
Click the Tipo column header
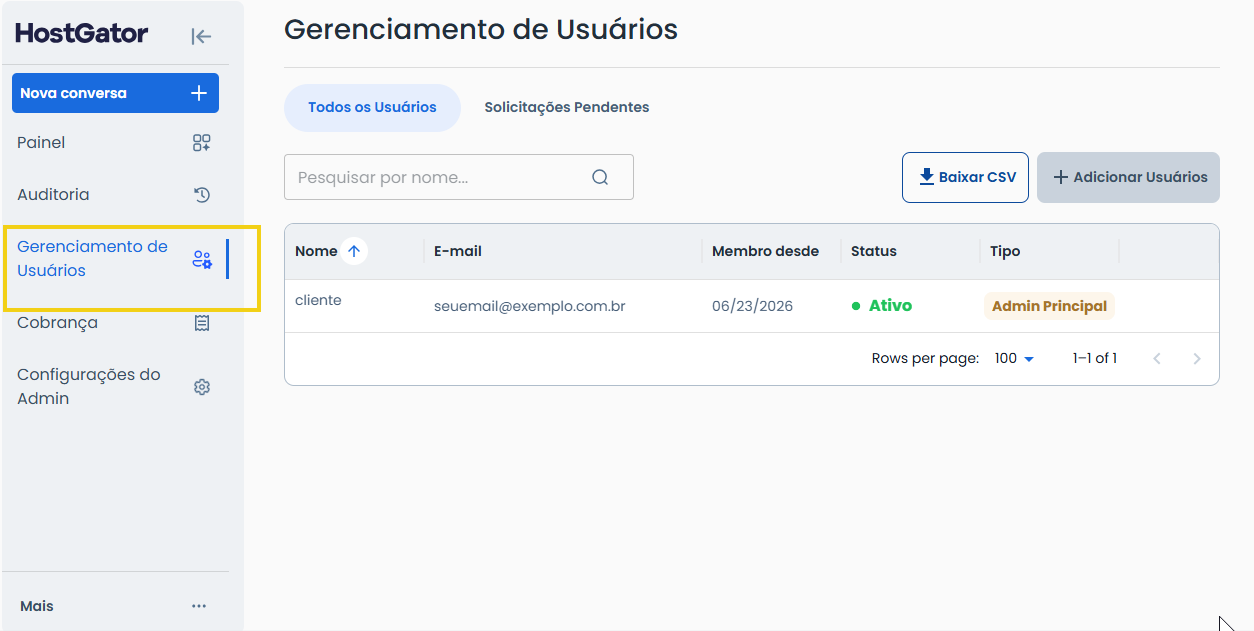coord(1005,251)
